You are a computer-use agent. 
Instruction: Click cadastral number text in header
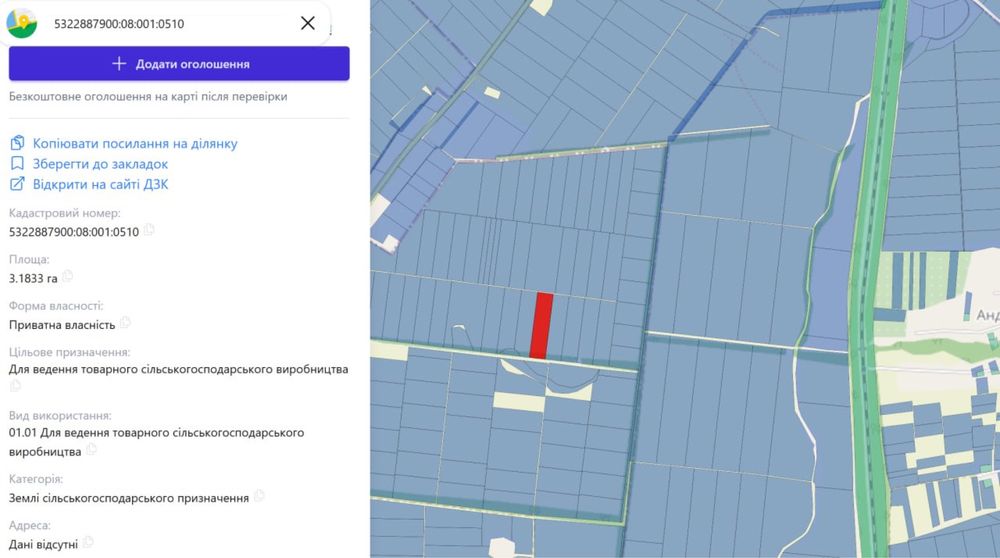(x=119, y=24)
